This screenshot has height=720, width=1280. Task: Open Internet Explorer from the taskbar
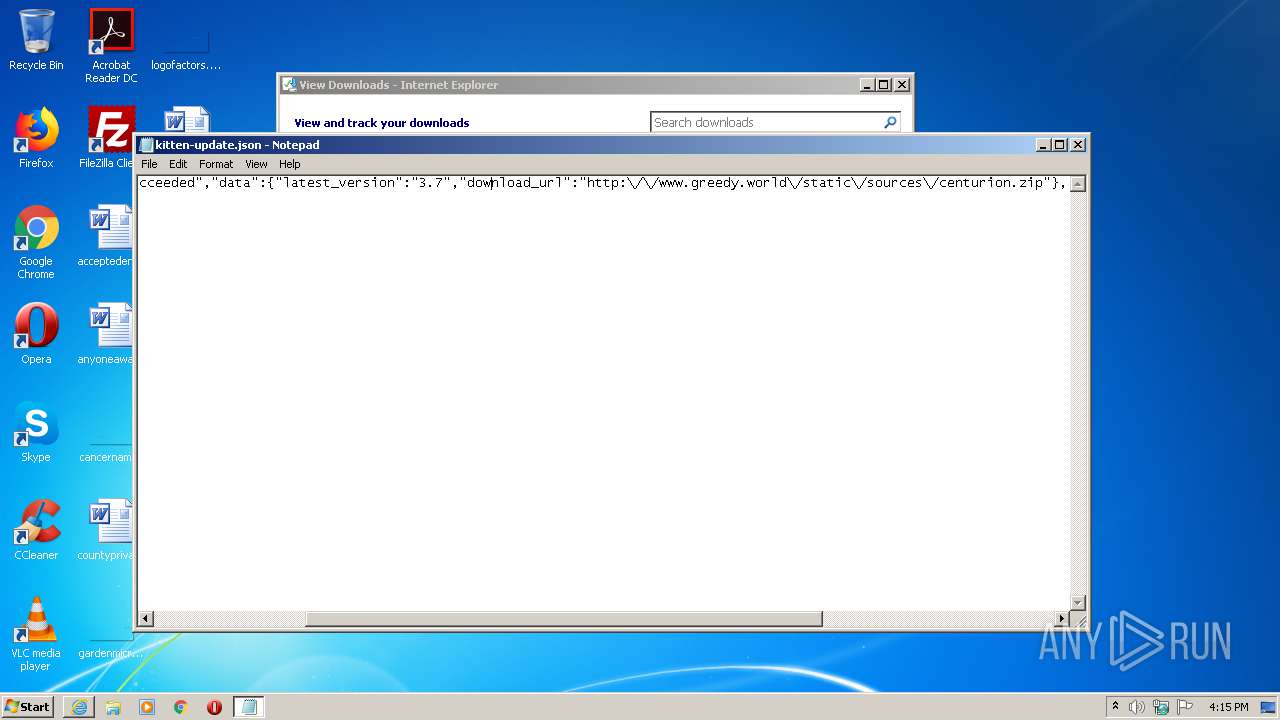point(79,706)
